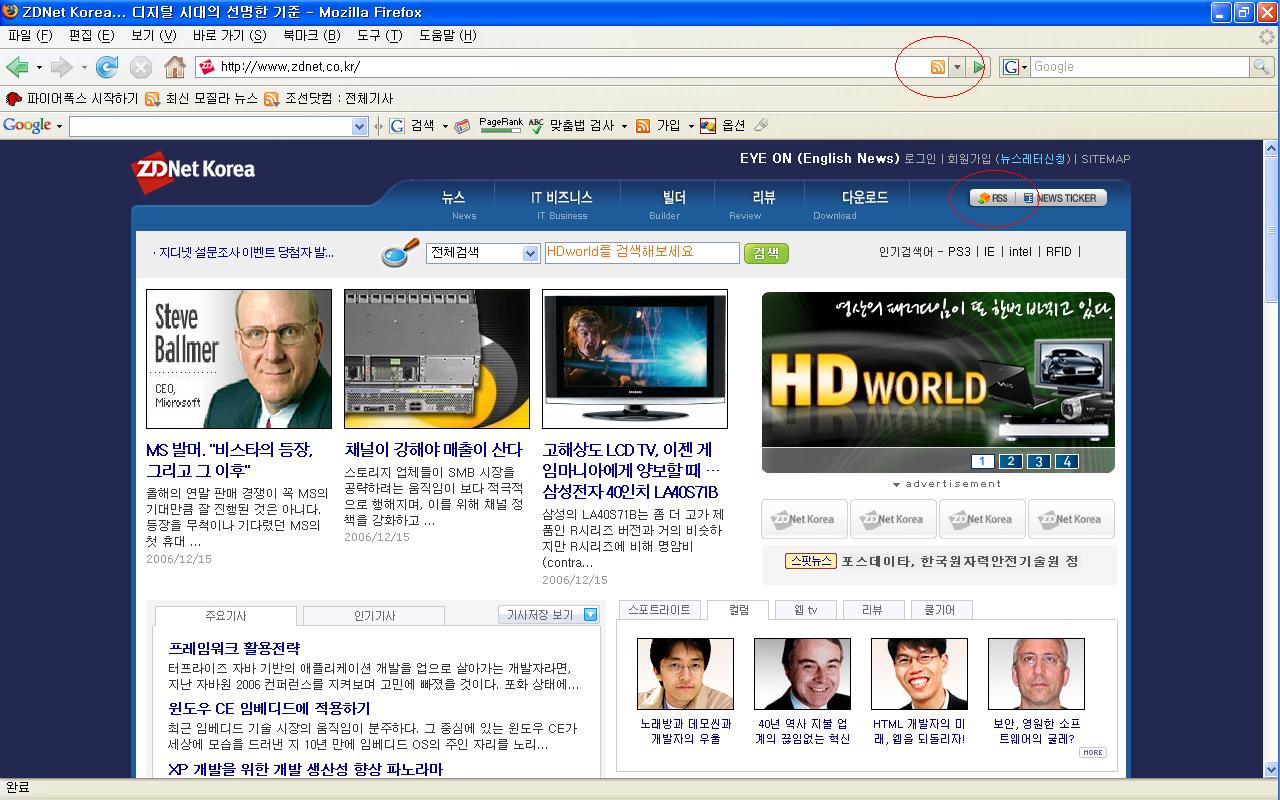Click into the Google Toolbar search input
1280x800 pixels.
[210, 126]
